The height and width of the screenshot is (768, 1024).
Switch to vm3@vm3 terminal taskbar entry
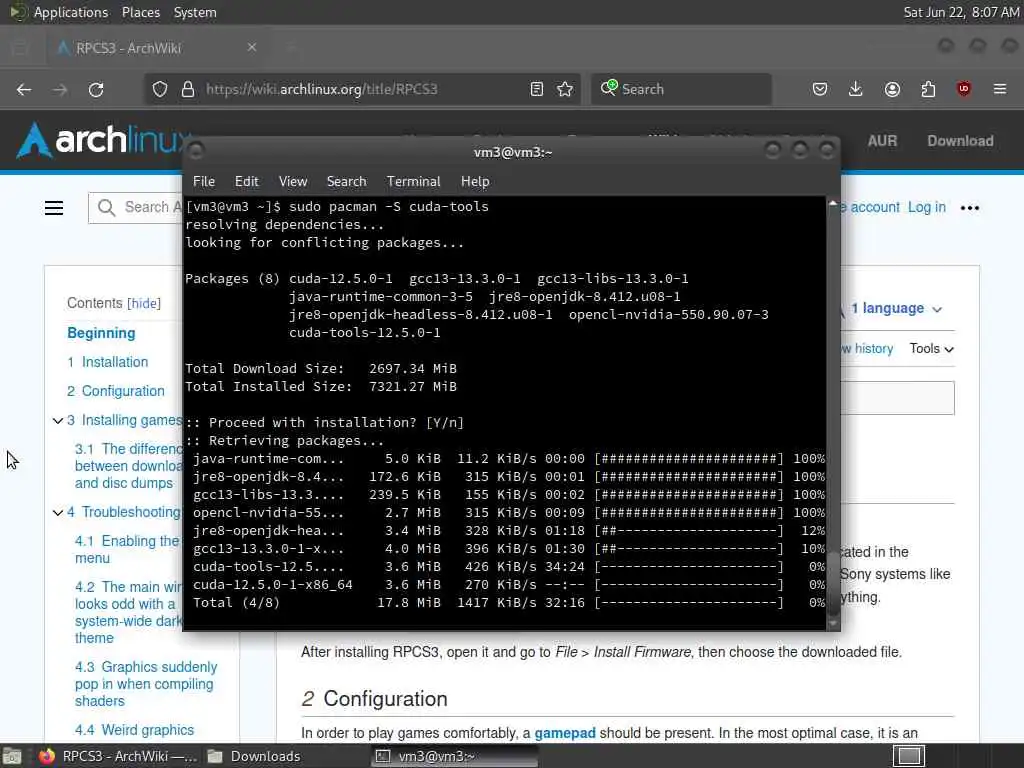454,756
